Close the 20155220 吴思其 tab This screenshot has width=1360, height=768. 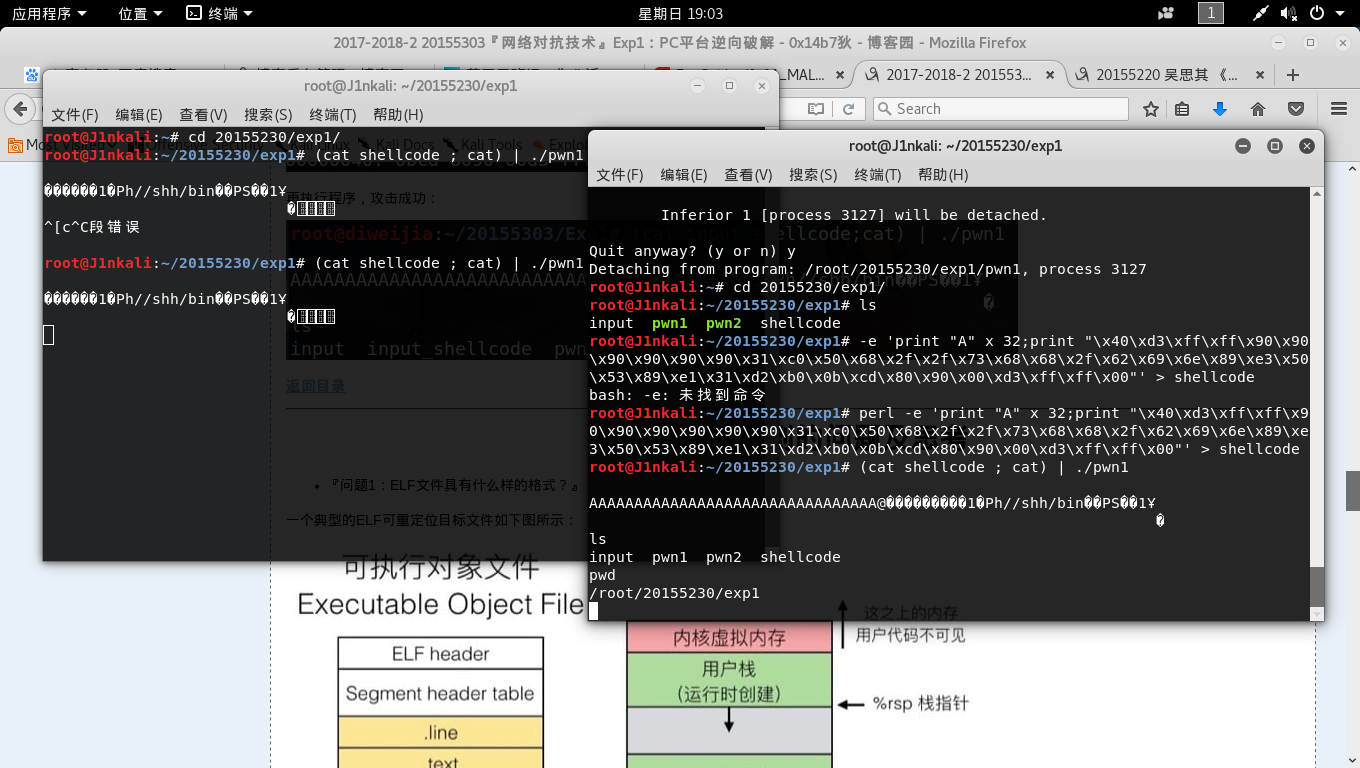tap(1258, 75)
